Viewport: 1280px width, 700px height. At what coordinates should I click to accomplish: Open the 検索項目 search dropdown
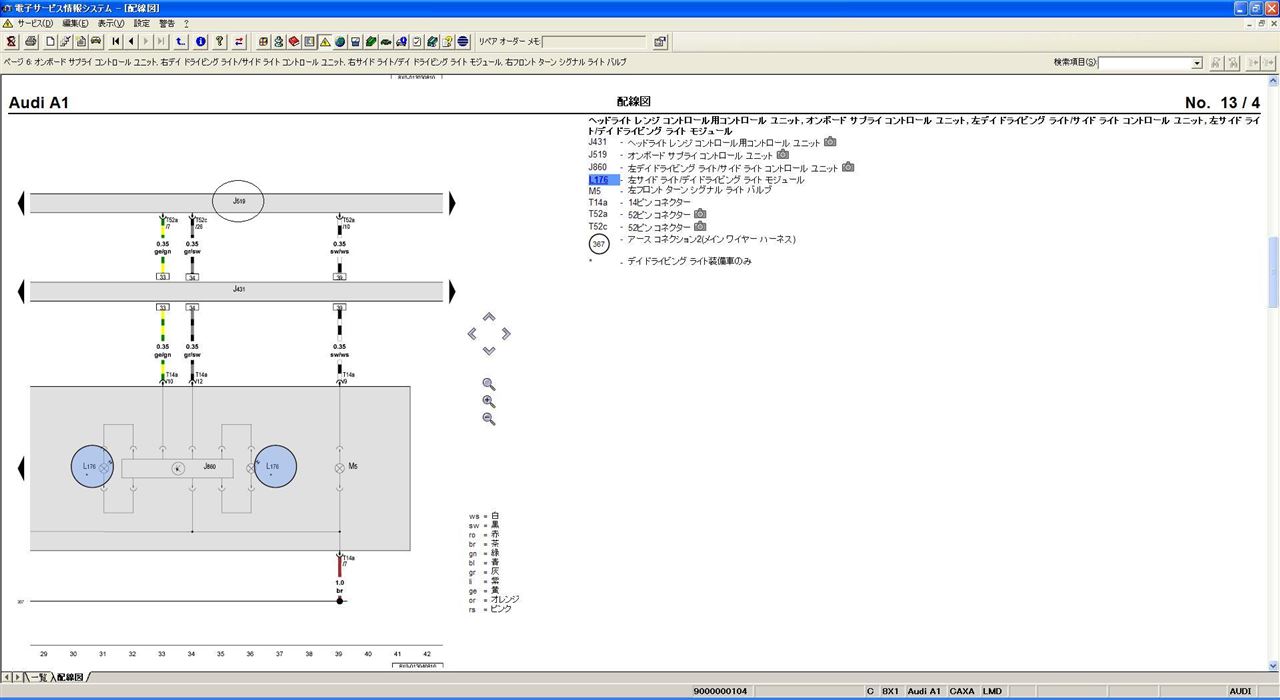[x=1196, y=63]
